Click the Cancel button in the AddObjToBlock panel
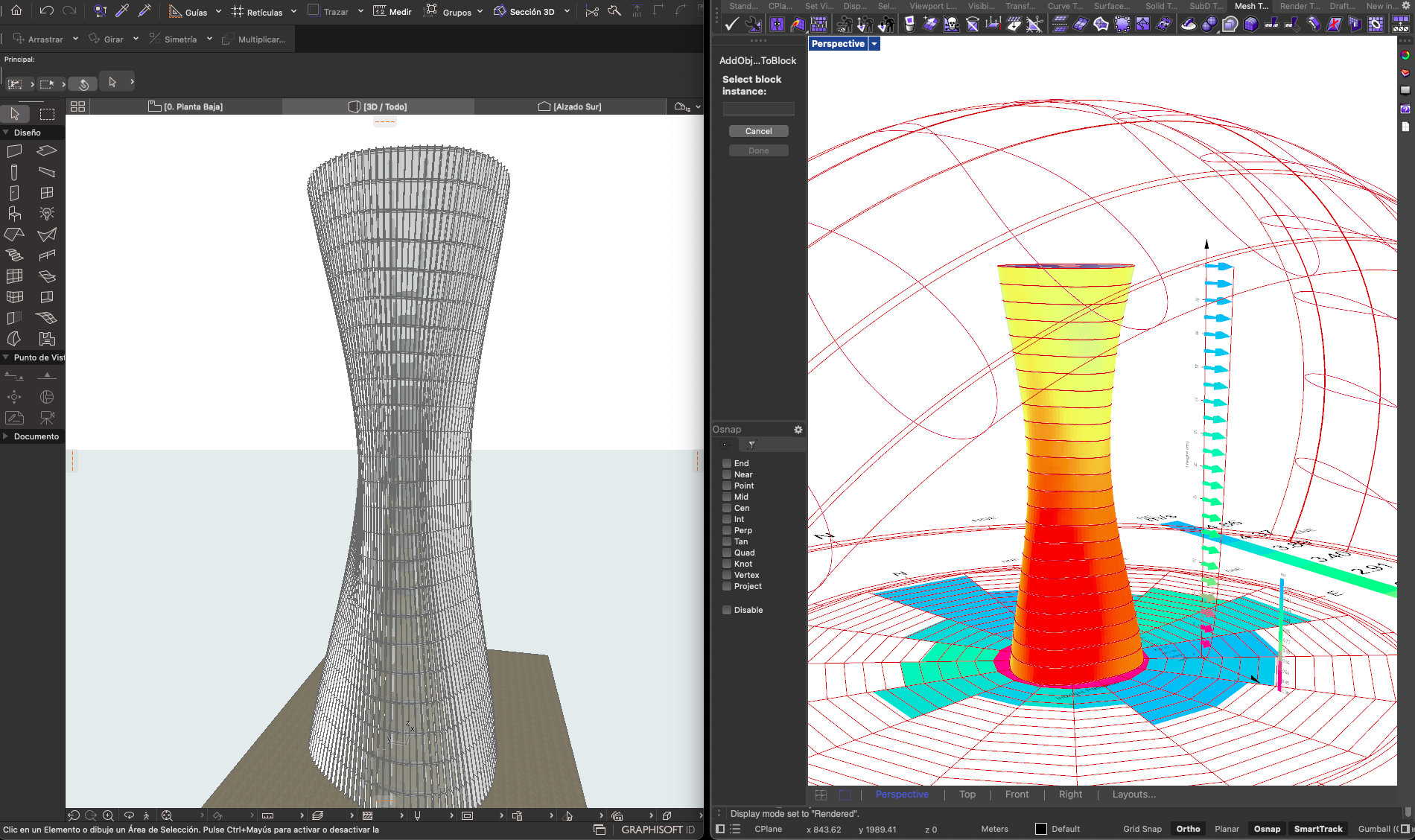Screen dimensions: 1415x840 pos(758,130)
